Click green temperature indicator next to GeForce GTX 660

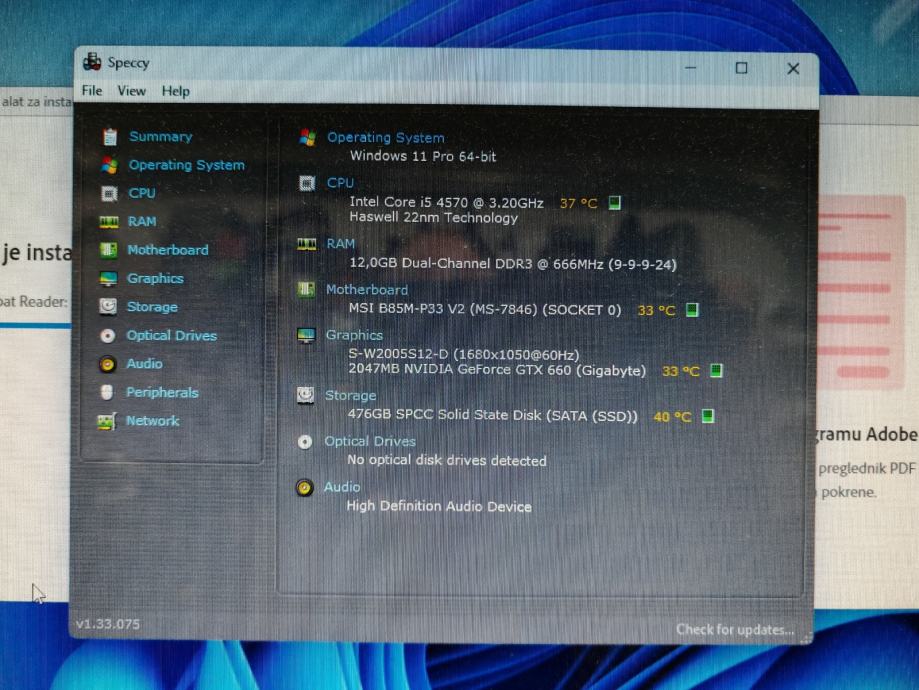(x=716, y=371)
